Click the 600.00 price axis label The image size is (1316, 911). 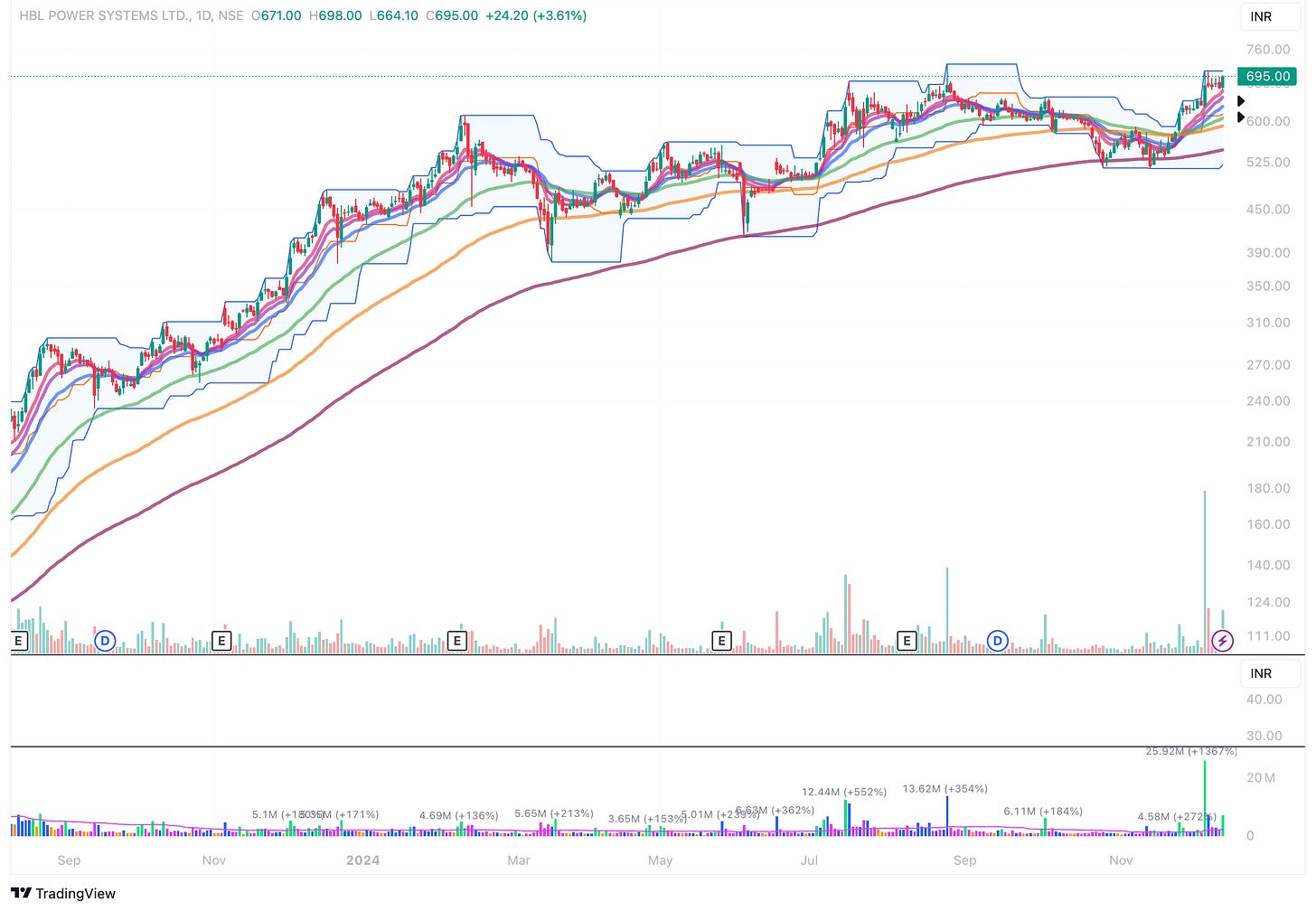click(1268, 121)
